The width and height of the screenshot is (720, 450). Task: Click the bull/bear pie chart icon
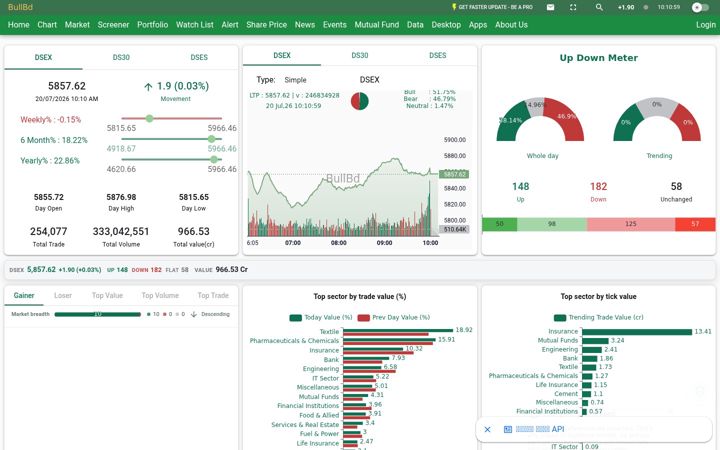360,101
